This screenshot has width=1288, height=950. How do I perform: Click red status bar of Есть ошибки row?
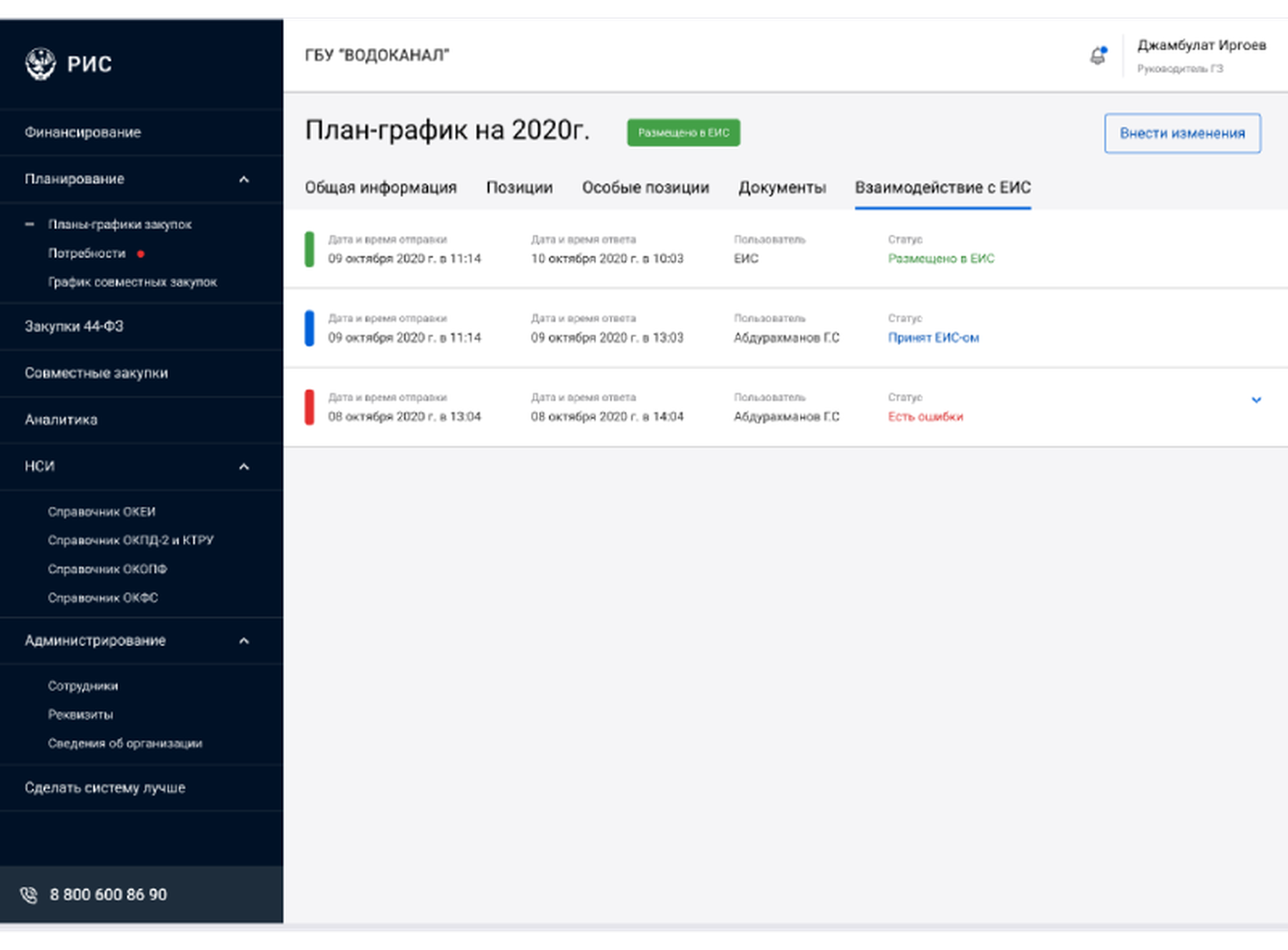click(x=309, y=407)
